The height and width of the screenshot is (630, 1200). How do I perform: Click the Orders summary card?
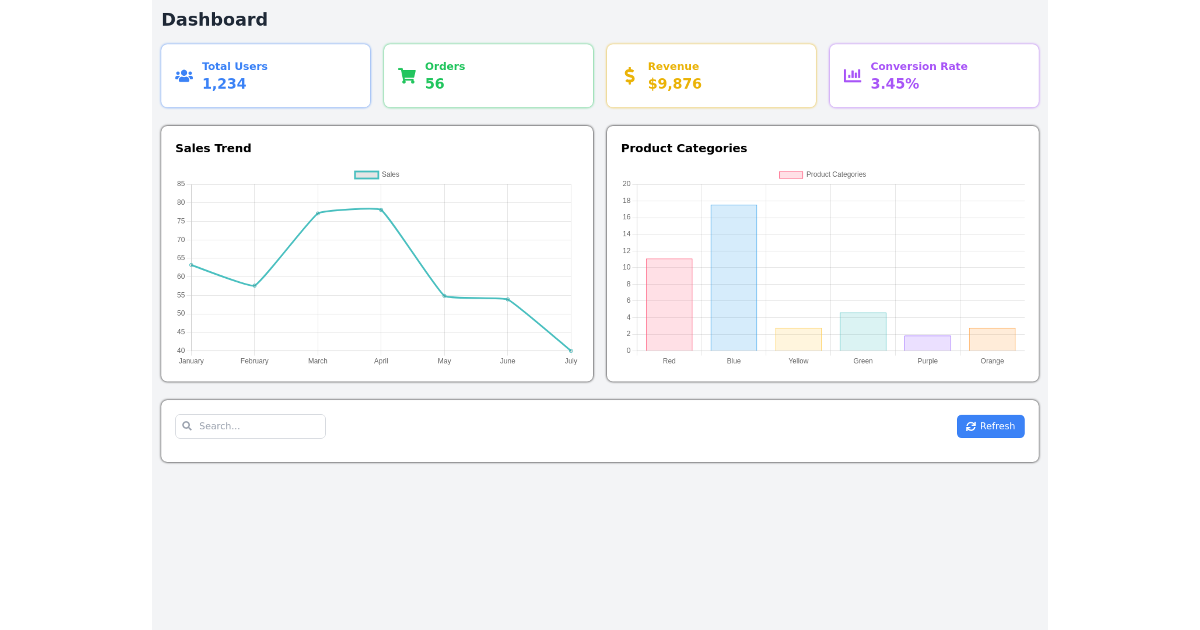coord(488,75)
